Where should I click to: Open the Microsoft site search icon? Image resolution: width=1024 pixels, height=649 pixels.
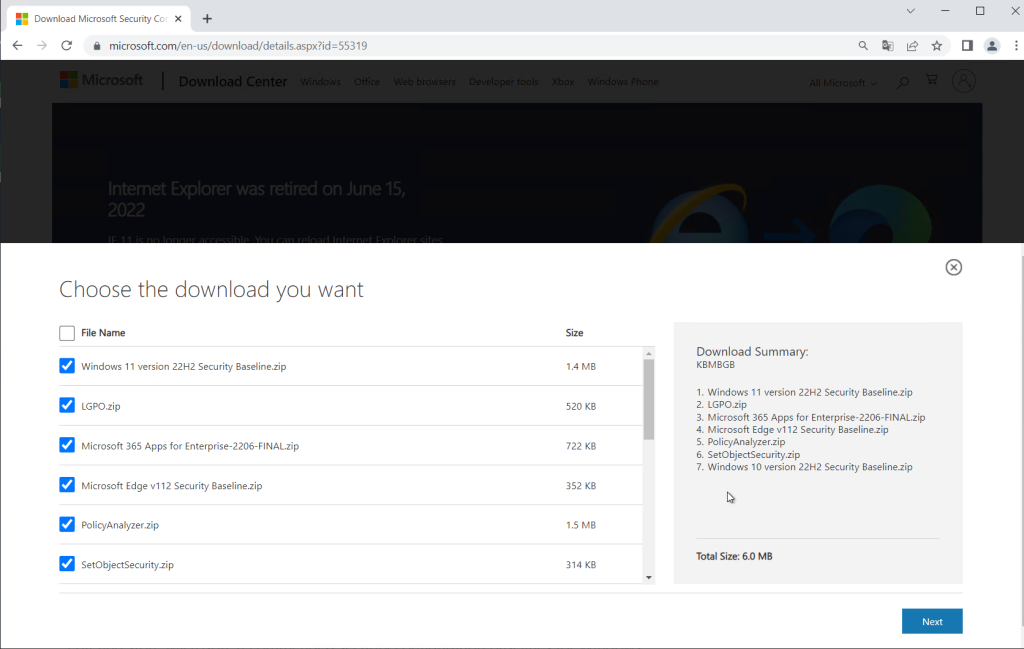click(903, 82)
